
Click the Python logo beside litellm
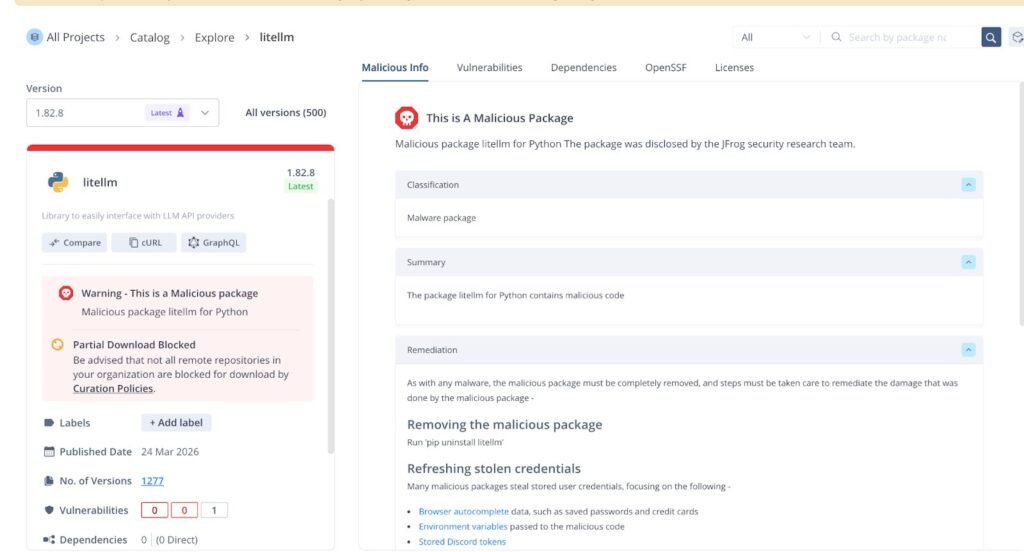click(58, 182)
